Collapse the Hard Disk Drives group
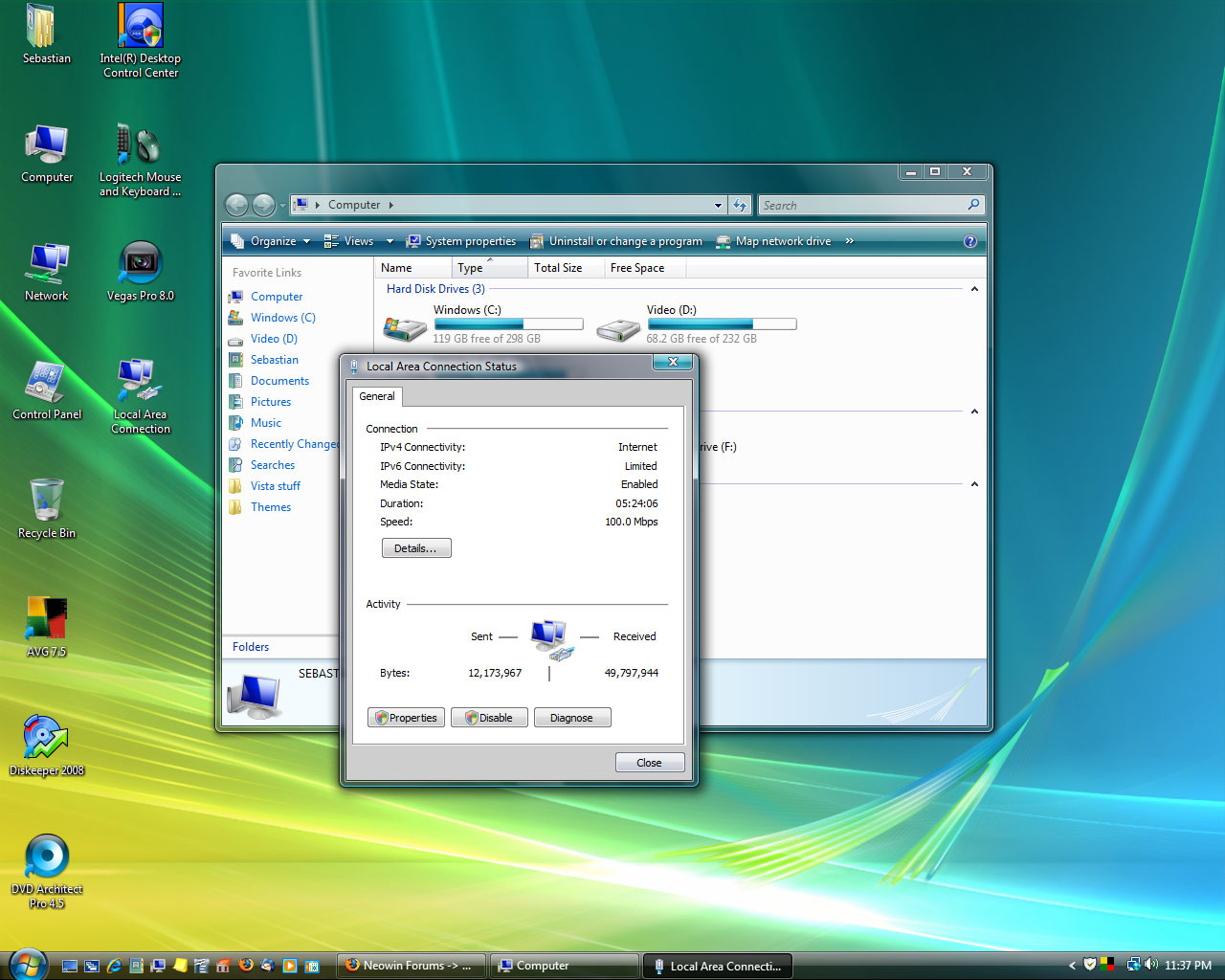 point(974,289)
